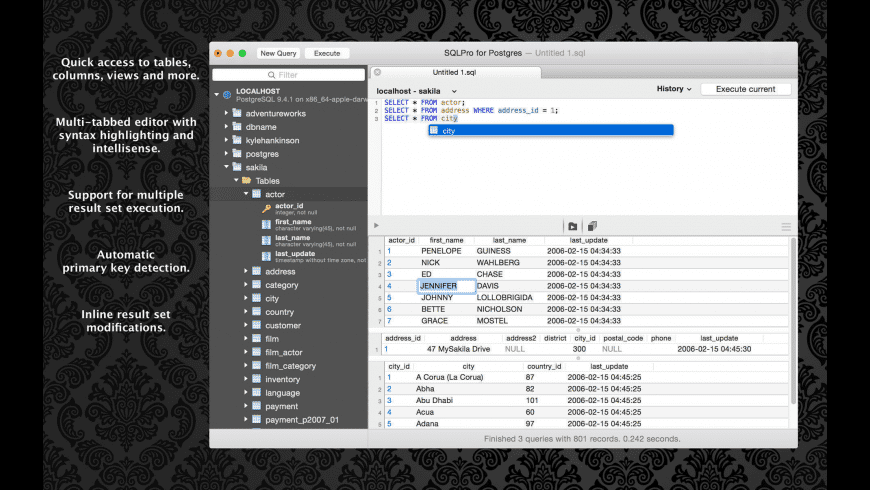Click the country_id column header
The height and width of the screenshot is (490, 870).
click(x=544, y=366)
